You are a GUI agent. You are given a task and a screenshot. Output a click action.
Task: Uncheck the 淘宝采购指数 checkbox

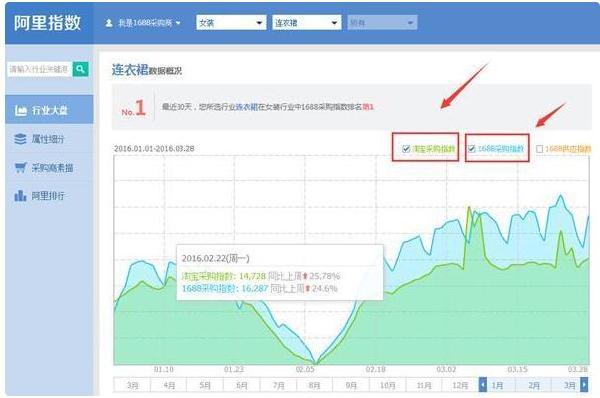406,149
